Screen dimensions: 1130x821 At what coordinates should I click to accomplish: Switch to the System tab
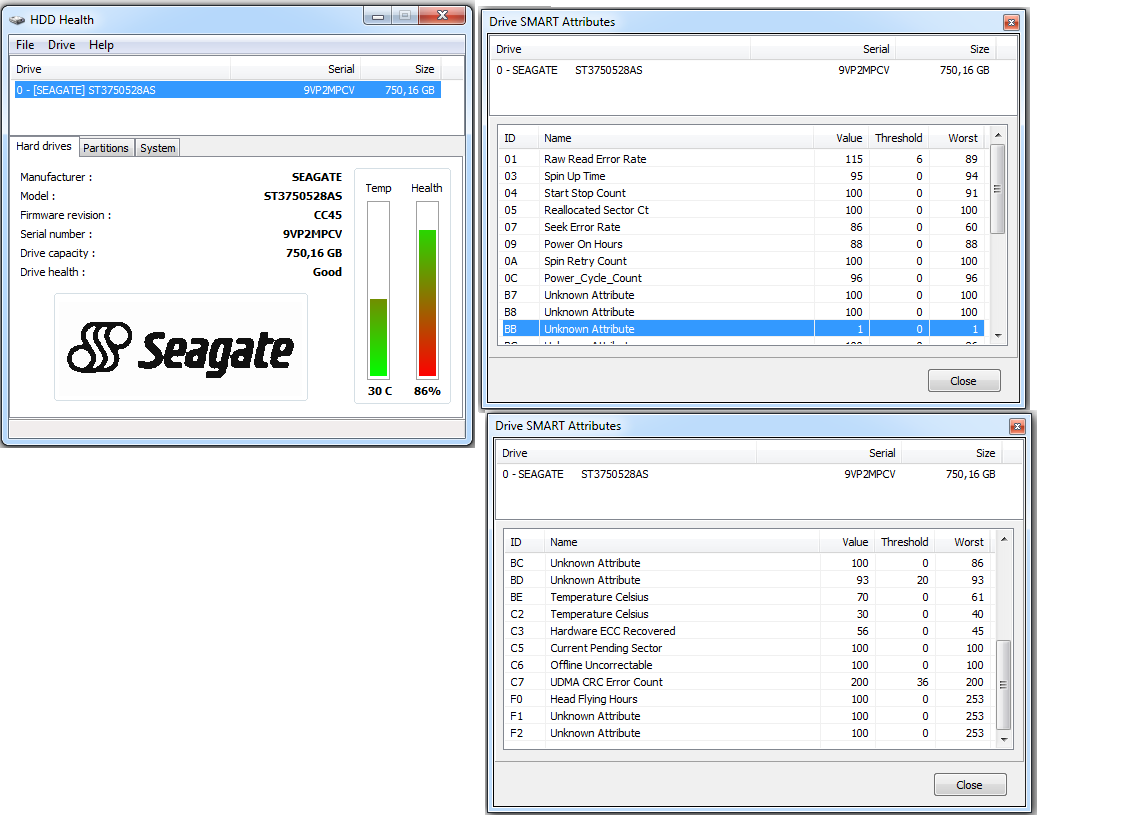(158, 148)
